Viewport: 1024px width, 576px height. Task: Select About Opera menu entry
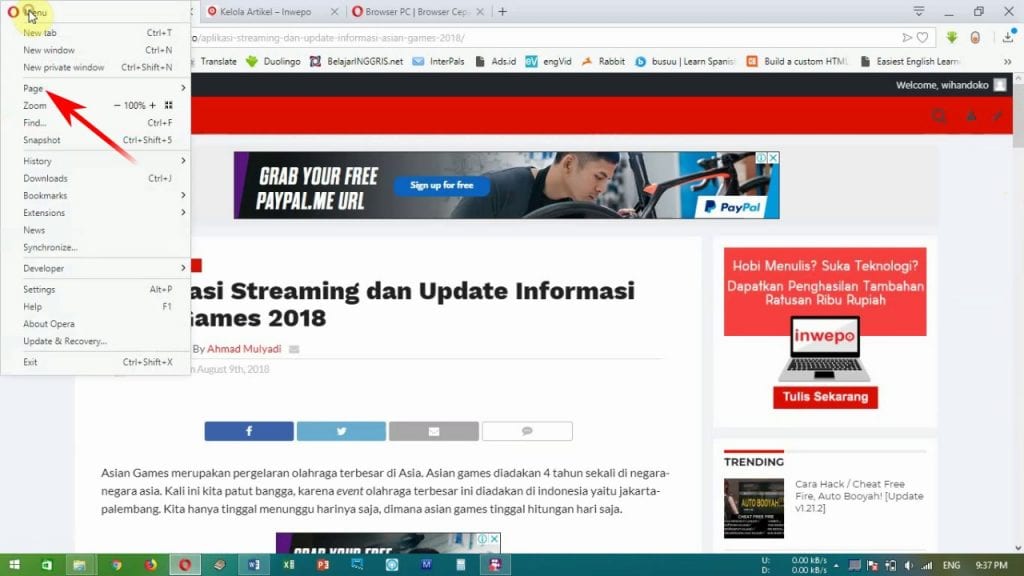pyautogui.click(x=97, y=324)
